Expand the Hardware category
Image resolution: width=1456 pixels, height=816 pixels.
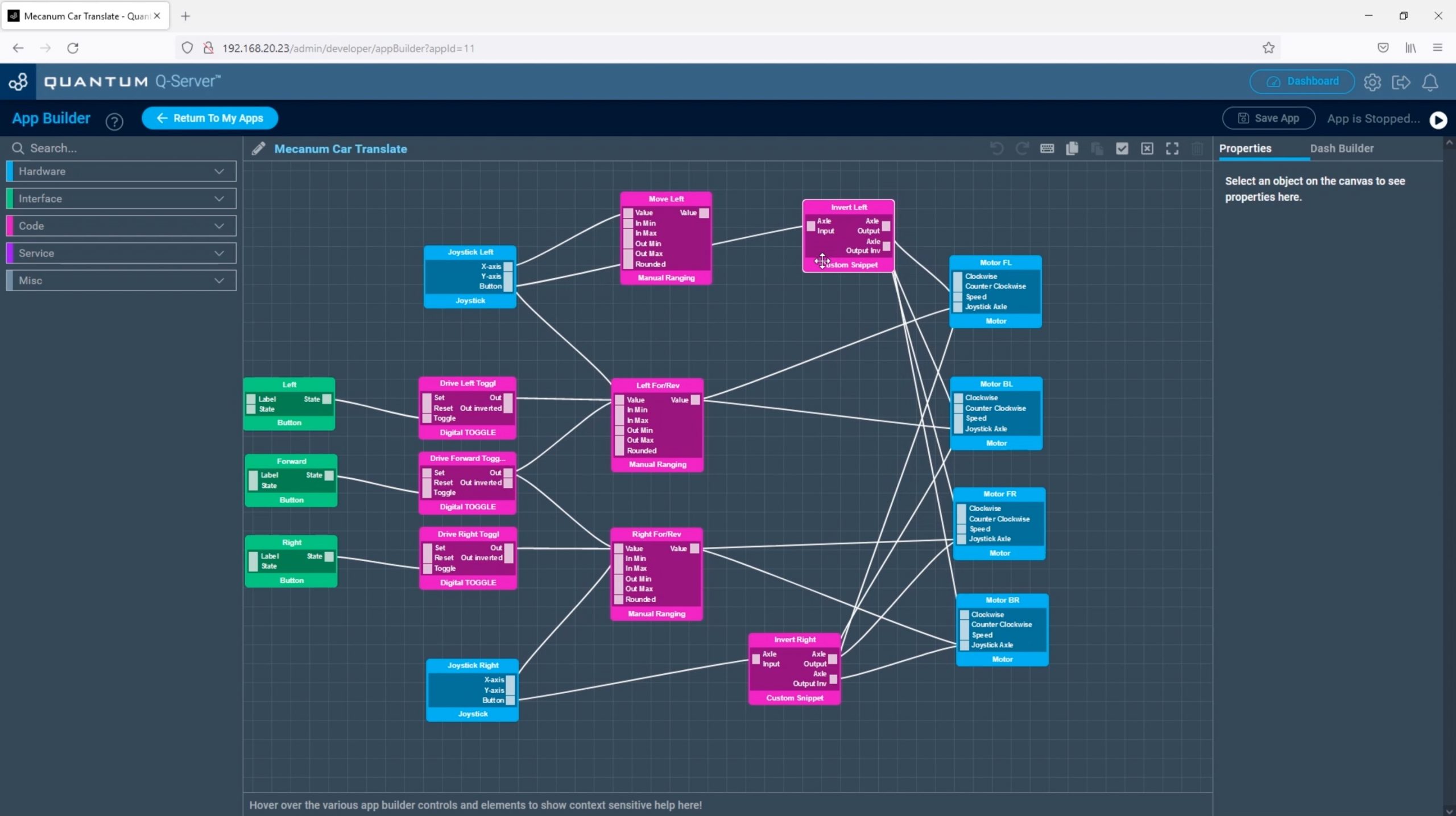[x=121, y=171]
